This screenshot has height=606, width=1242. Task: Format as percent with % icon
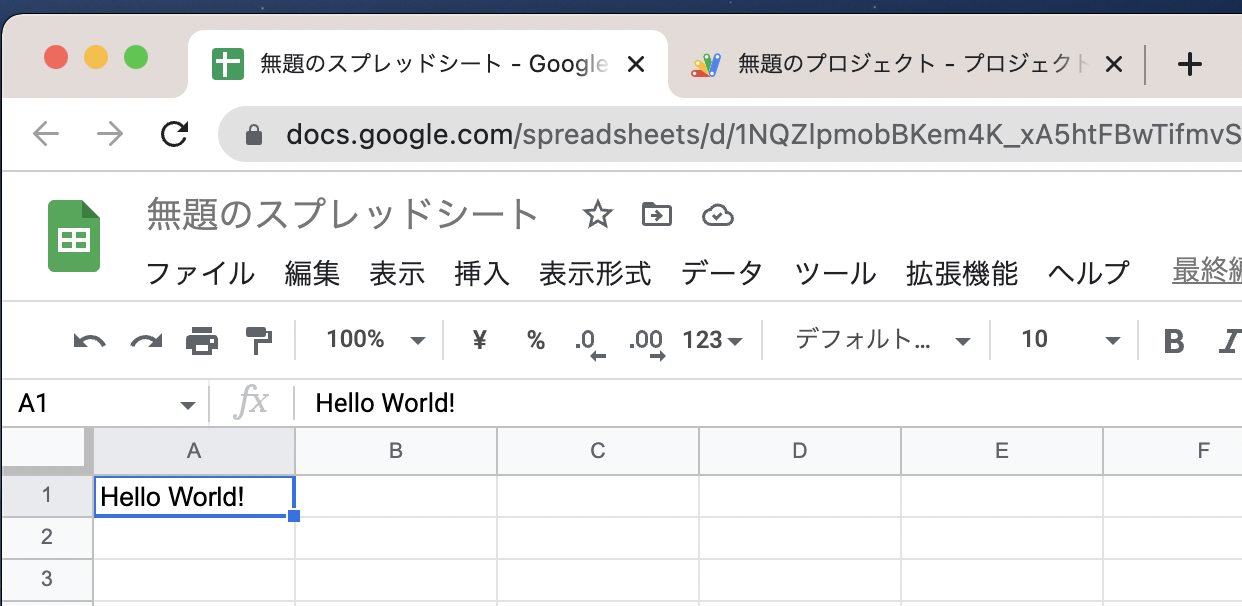pos(536,340)
